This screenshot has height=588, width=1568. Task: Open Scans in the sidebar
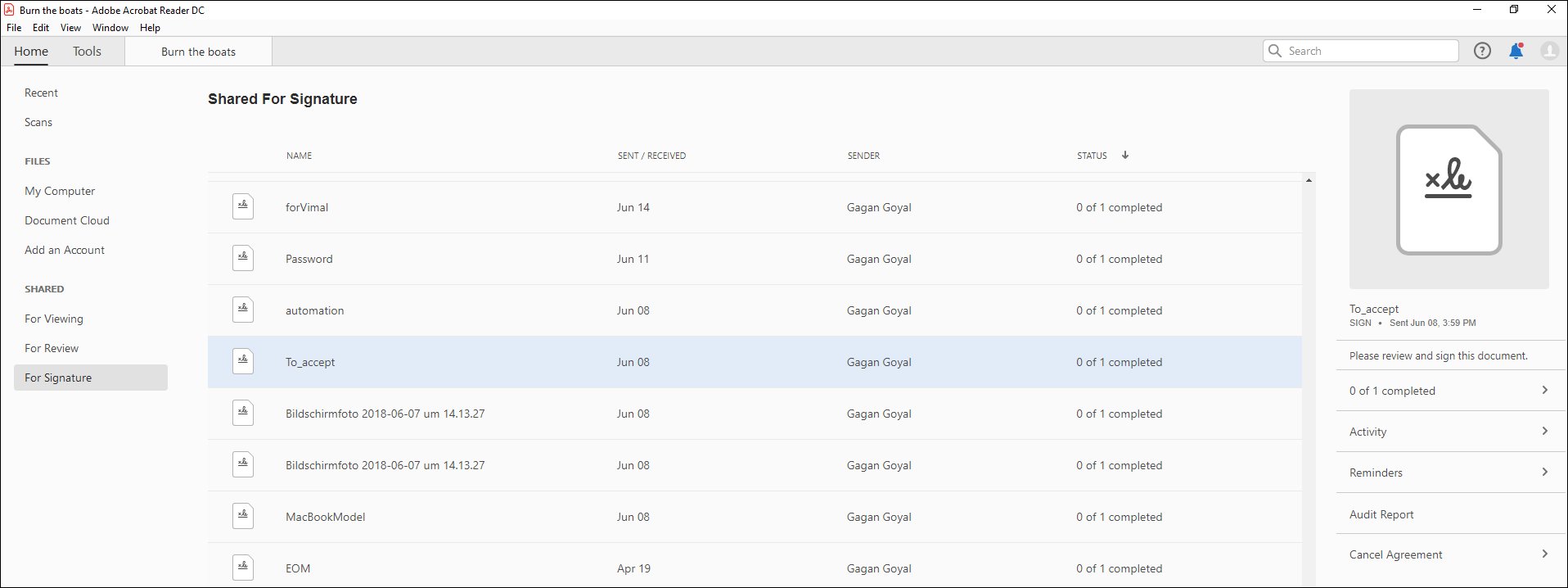click(38, 122)
